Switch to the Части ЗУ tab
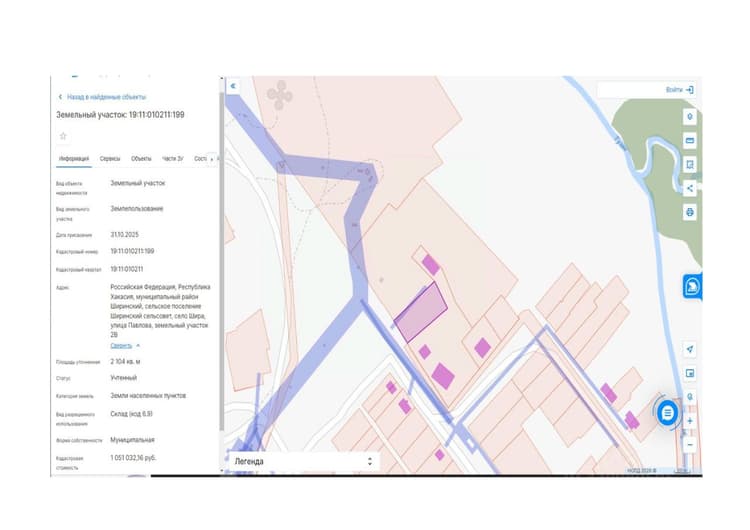The width and height of the screenshot is (750, 530). [x=173, y=159]
